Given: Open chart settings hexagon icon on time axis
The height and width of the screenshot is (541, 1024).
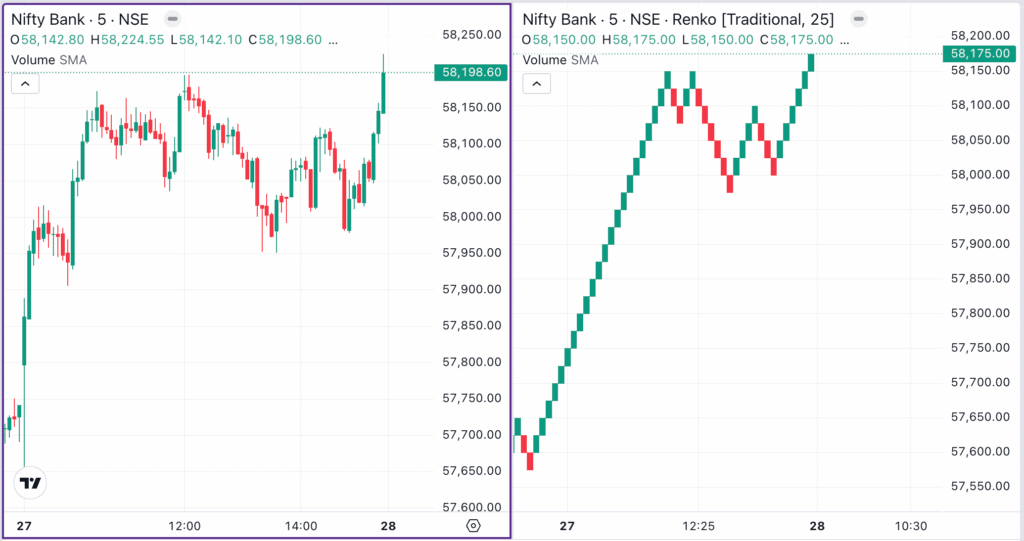Looking at the screenshot, I should [x=474, y=526].
